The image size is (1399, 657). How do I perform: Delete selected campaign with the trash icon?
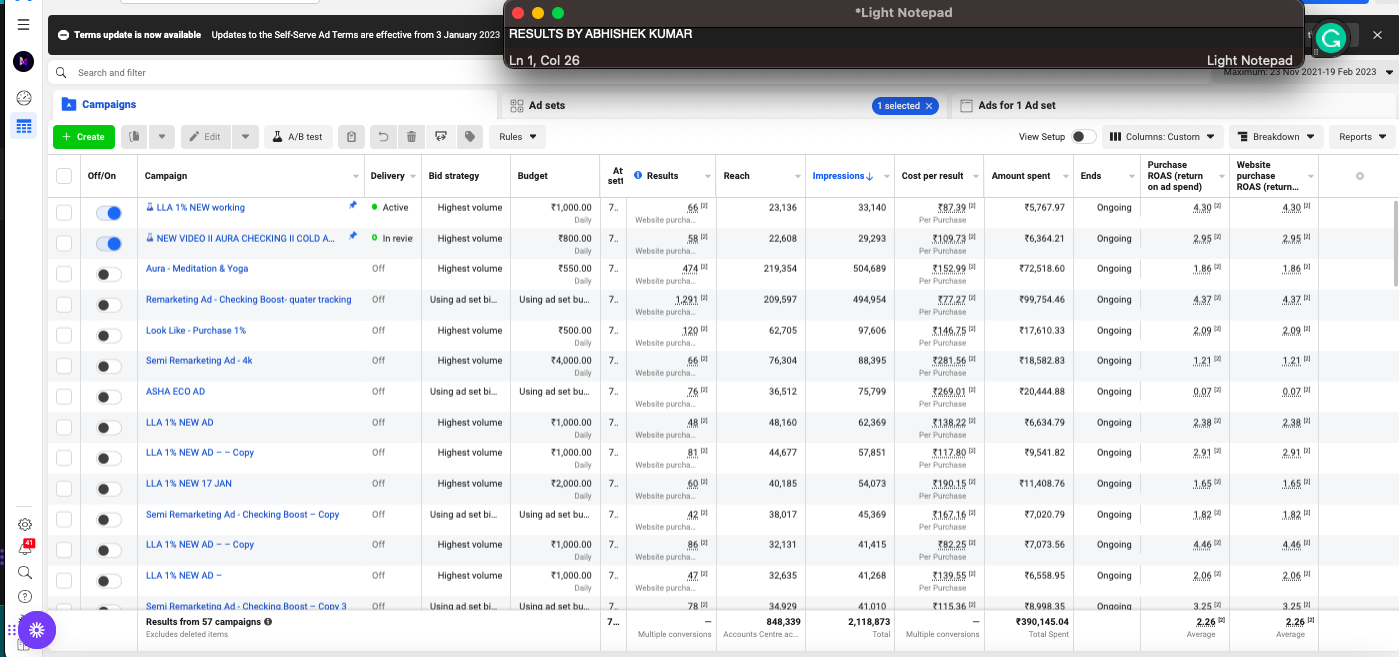(410, 137)
